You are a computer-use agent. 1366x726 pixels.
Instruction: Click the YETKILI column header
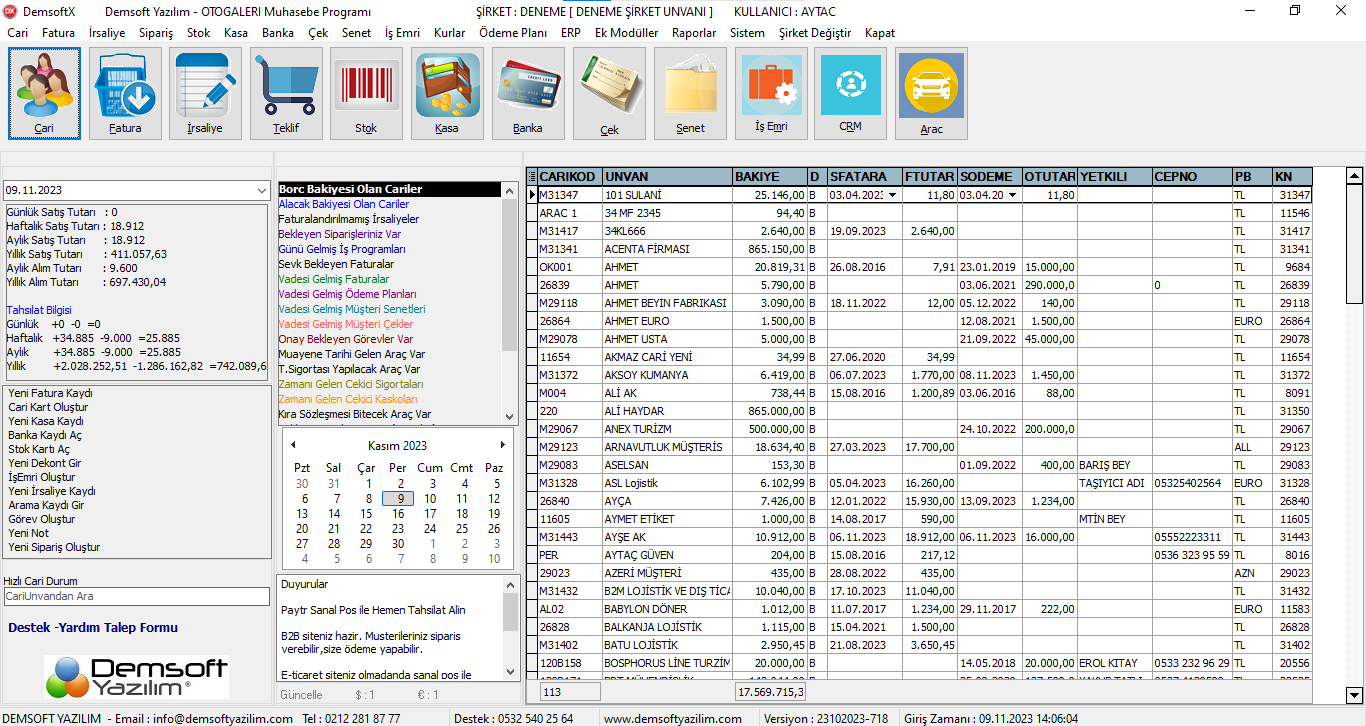coord(1114,177)
